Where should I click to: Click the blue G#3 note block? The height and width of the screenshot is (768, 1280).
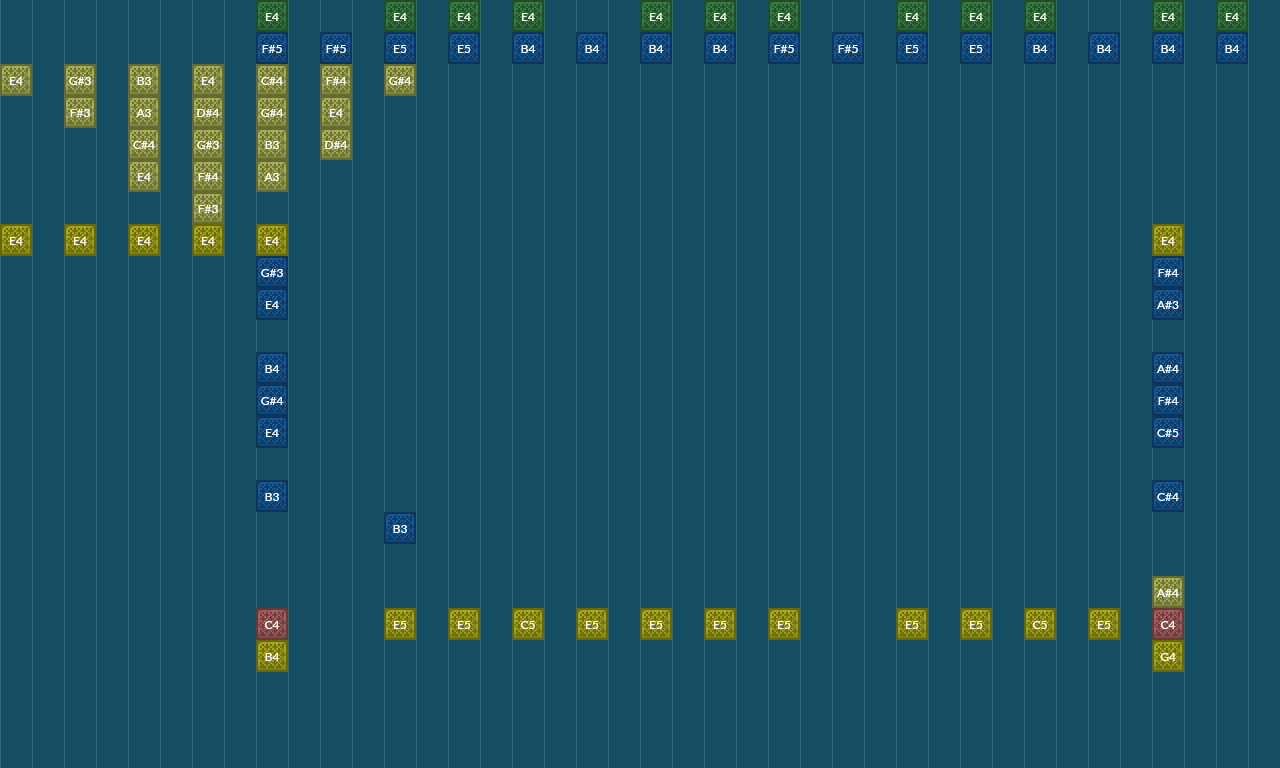pos(272,272)
